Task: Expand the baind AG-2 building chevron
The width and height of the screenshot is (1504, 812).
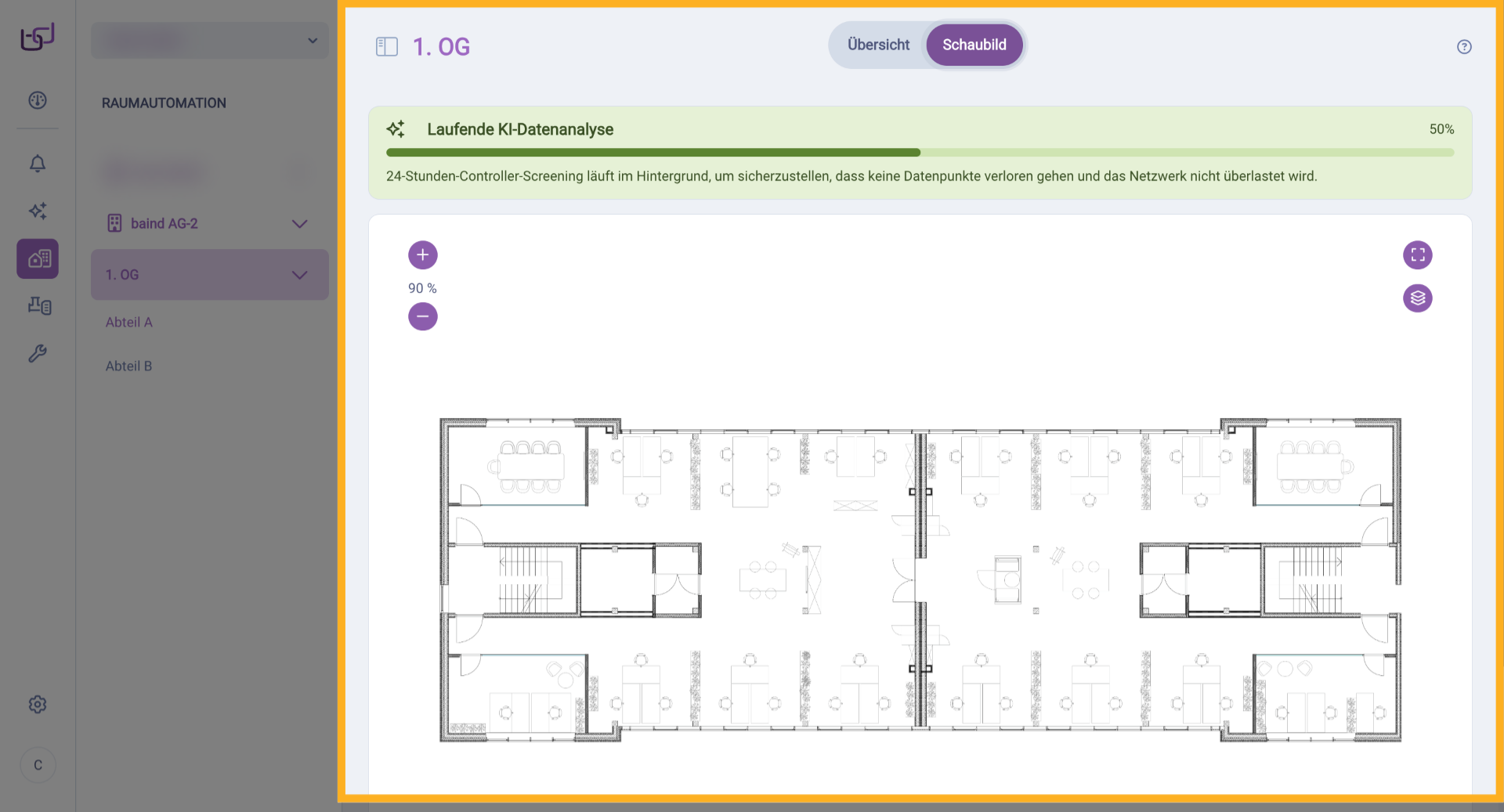Action: point(299,224)
